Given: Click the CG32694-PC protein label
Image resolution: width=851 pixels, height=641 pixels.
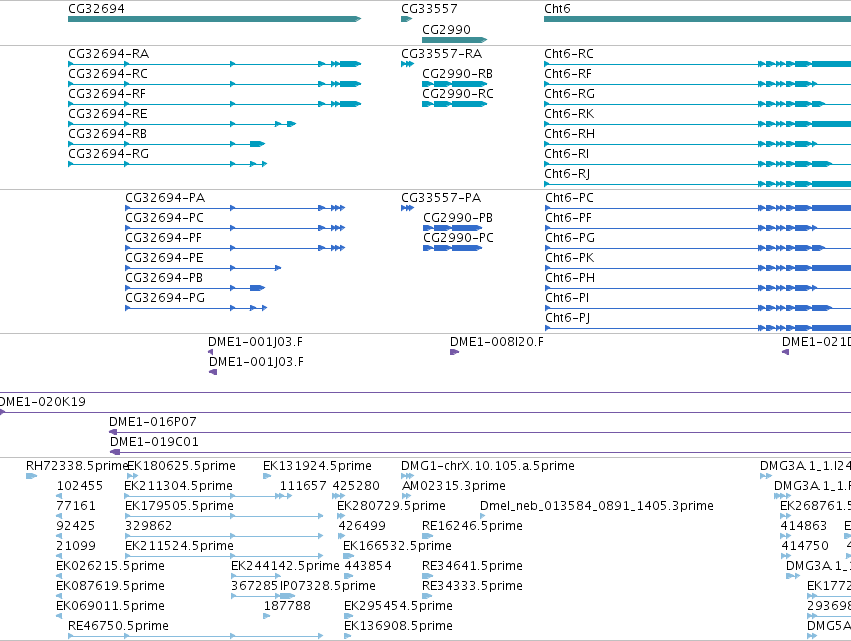Looking at the screenshot, I should pos(164,218).
